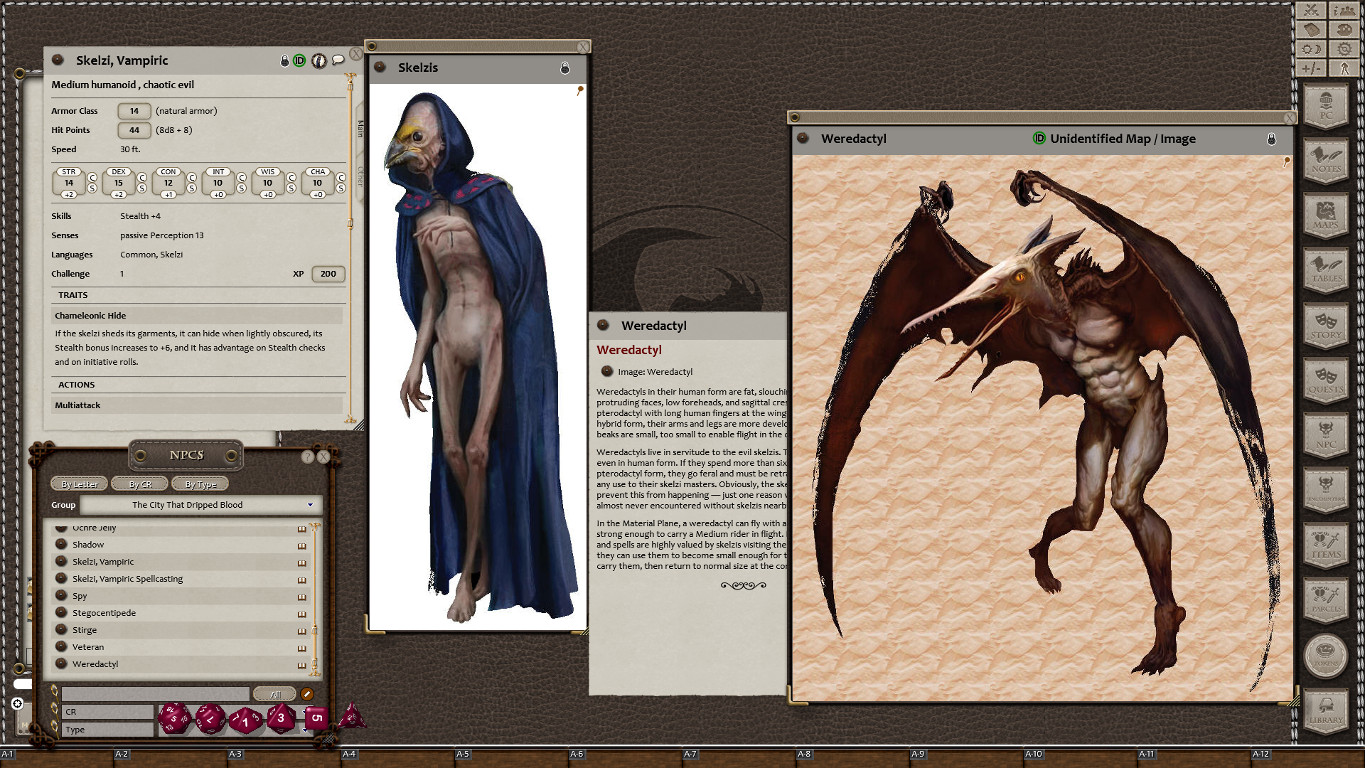Viewport: 1365px width, 768px height.
Task: Select the By CR sort button
Action: point(139,484)
